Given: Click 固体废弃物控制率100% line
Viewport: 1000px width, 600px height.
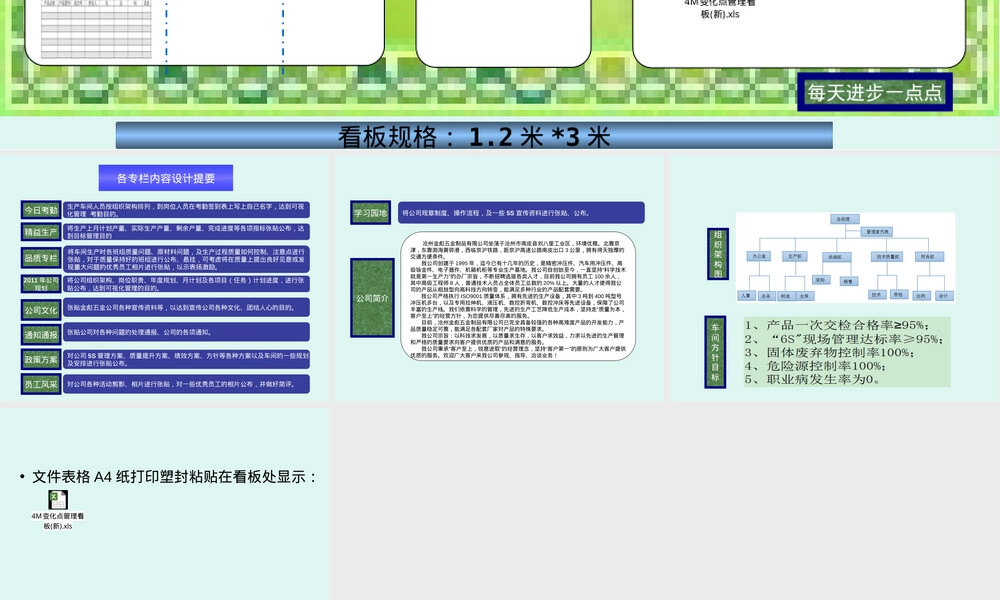Looking at the screenshot, I should click(829, 352).
